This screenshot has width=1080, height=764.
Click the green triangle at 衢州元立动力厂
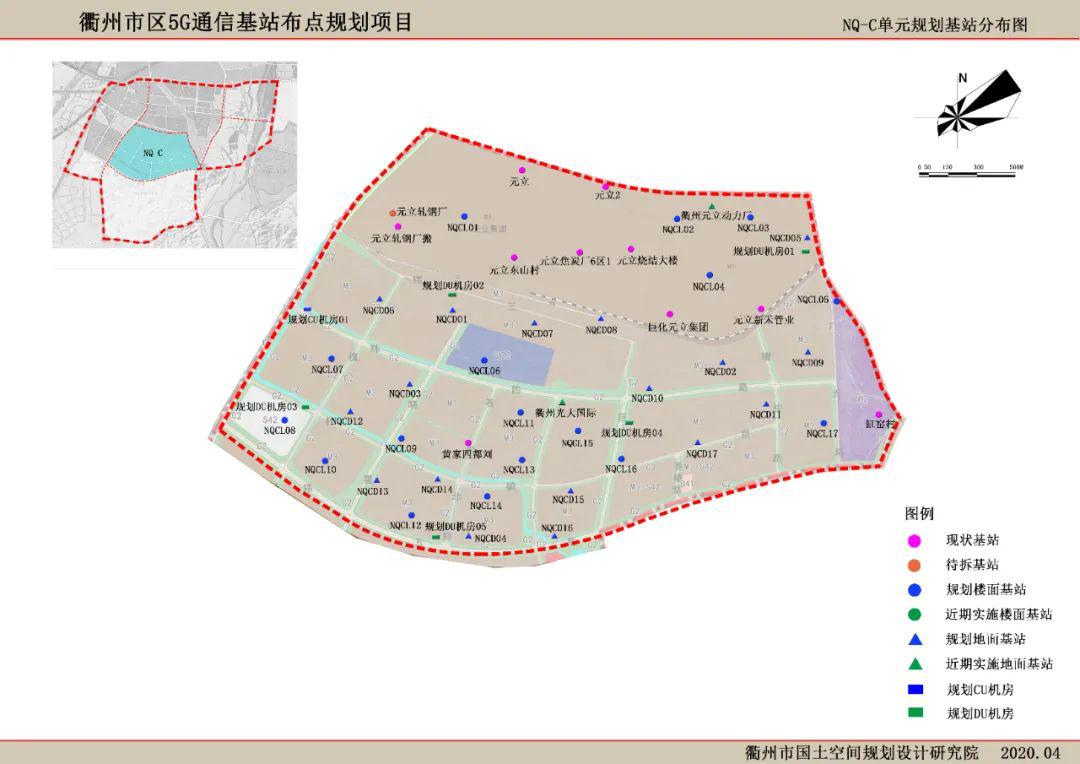click(x=713, y=207)
